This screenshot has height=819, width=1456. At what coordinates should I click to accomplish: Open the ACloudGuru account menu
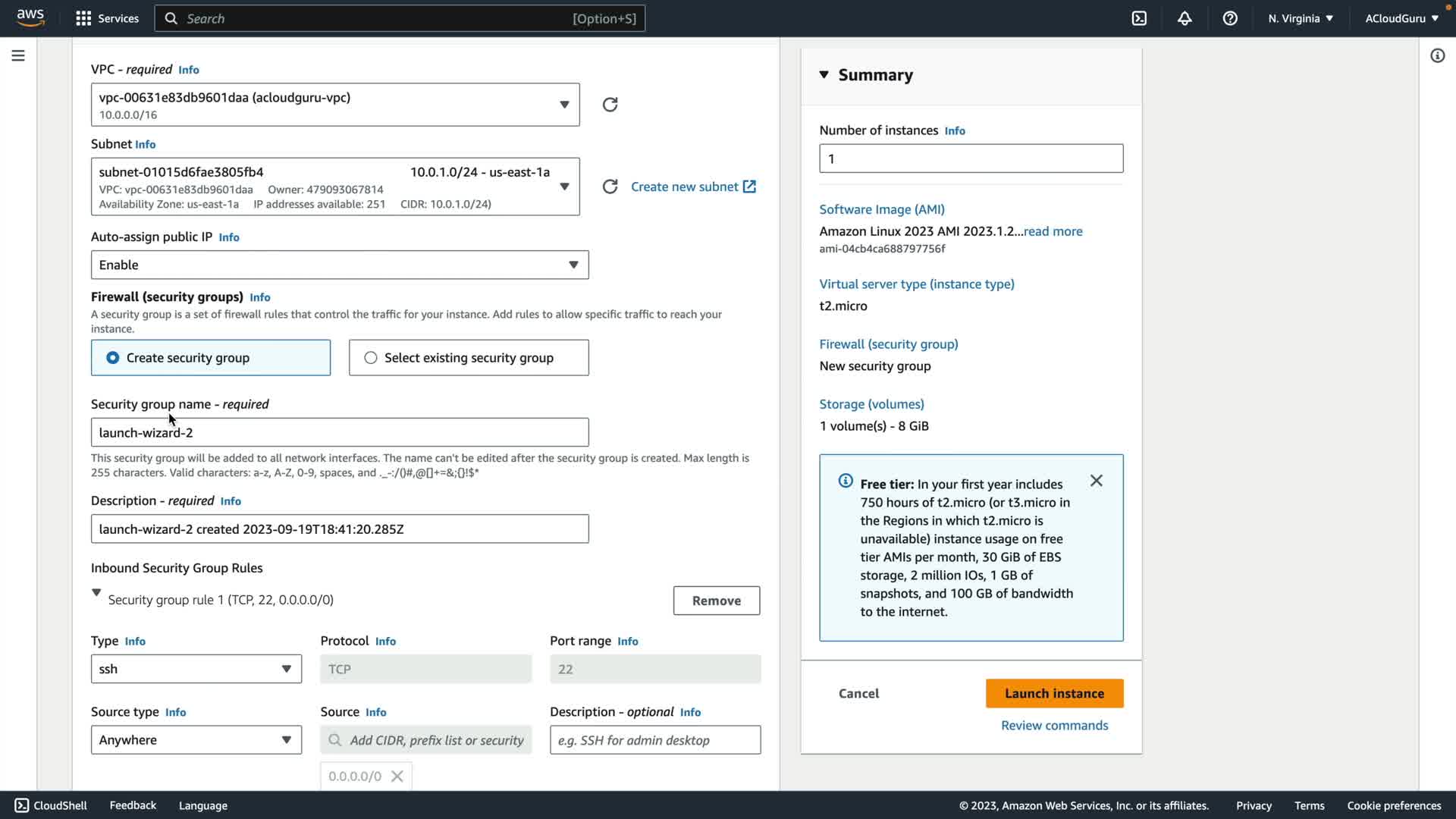click(x=1401, y=18)
